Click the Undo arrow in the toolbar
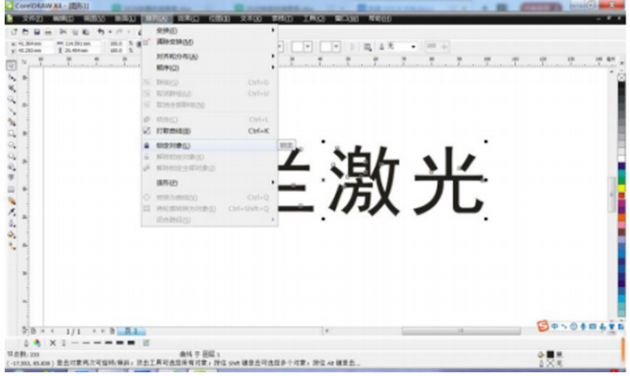This screenshot has height=376, width=630. click(101, 32)
